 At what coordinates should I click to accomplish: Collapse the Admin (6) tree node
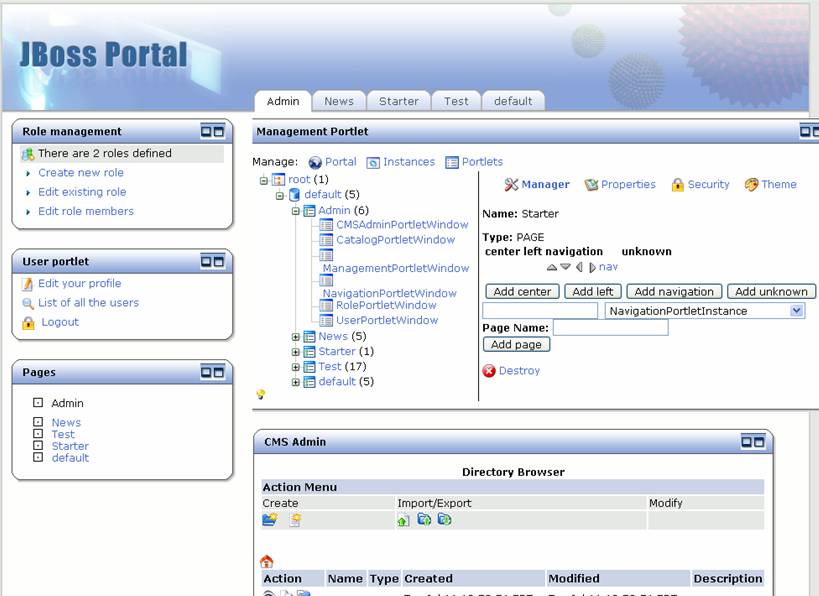[296, 211]
